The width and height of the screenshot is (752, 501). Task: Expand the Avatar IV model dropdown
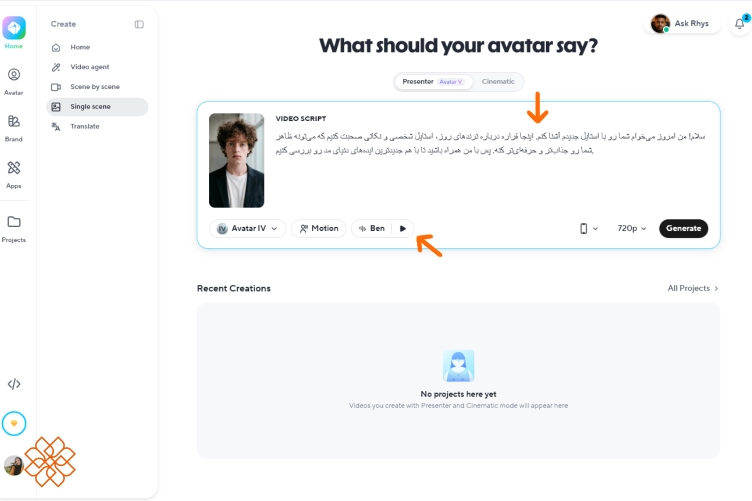coord(247,229)
